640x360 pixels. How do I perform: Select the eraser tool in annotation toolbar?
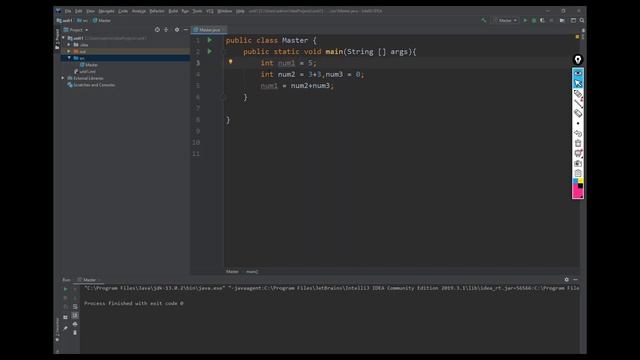[578, 113]
